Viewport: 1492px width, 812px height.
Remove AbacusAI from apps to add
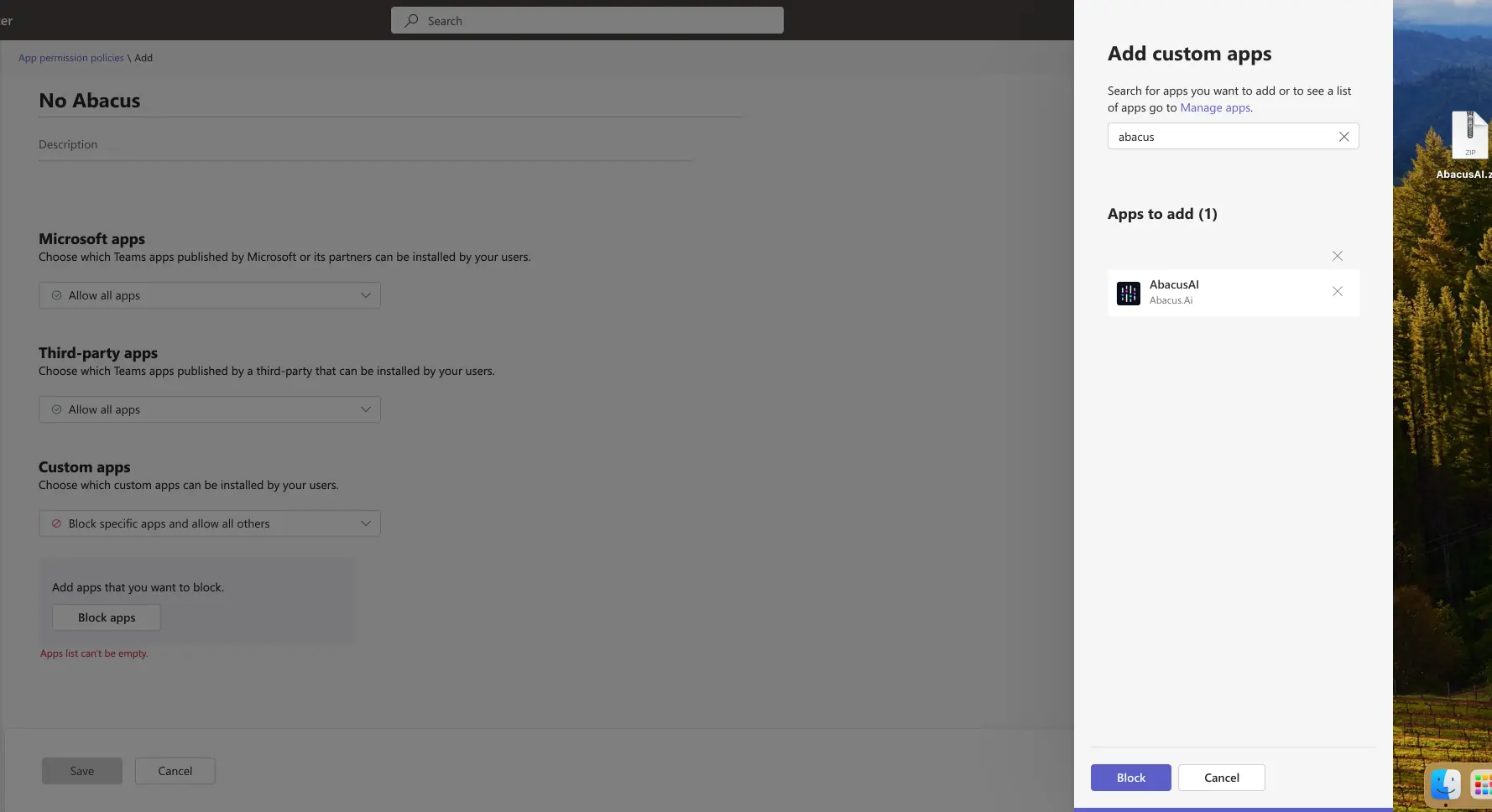tap(1337, 292)
